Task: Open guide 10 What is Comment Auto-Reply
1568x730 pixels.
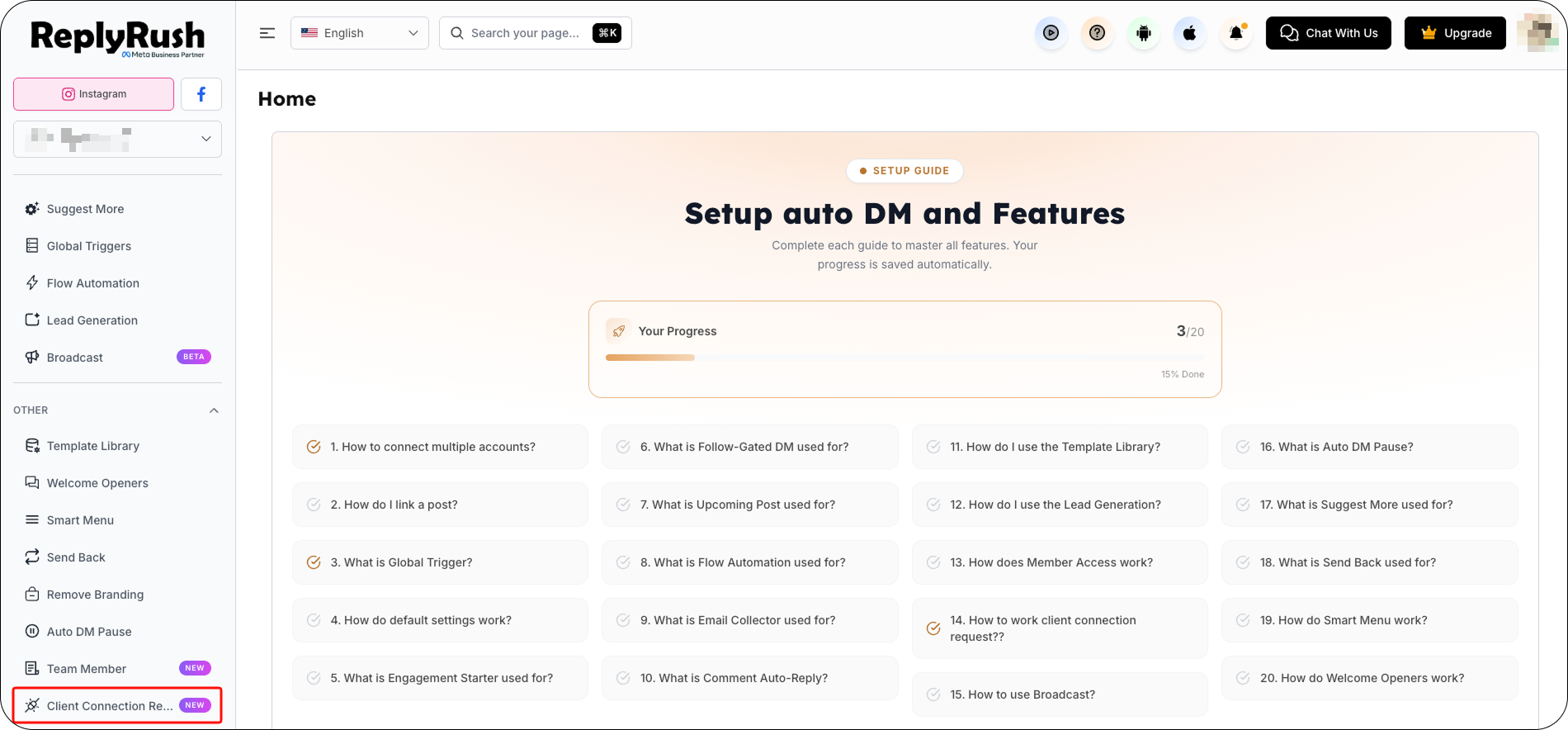Action: pyautogui.click(x=750, y=678)
